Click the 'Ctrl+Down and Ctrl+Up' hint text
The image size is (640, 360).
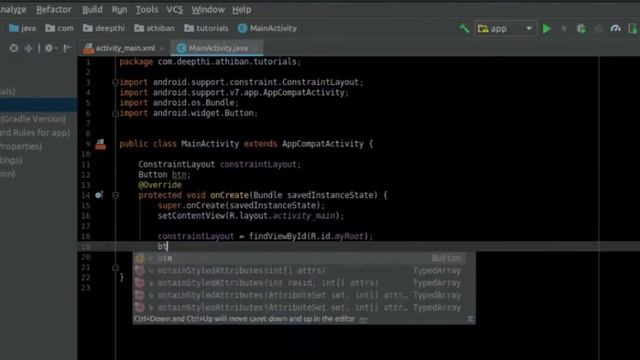point(244,319)
